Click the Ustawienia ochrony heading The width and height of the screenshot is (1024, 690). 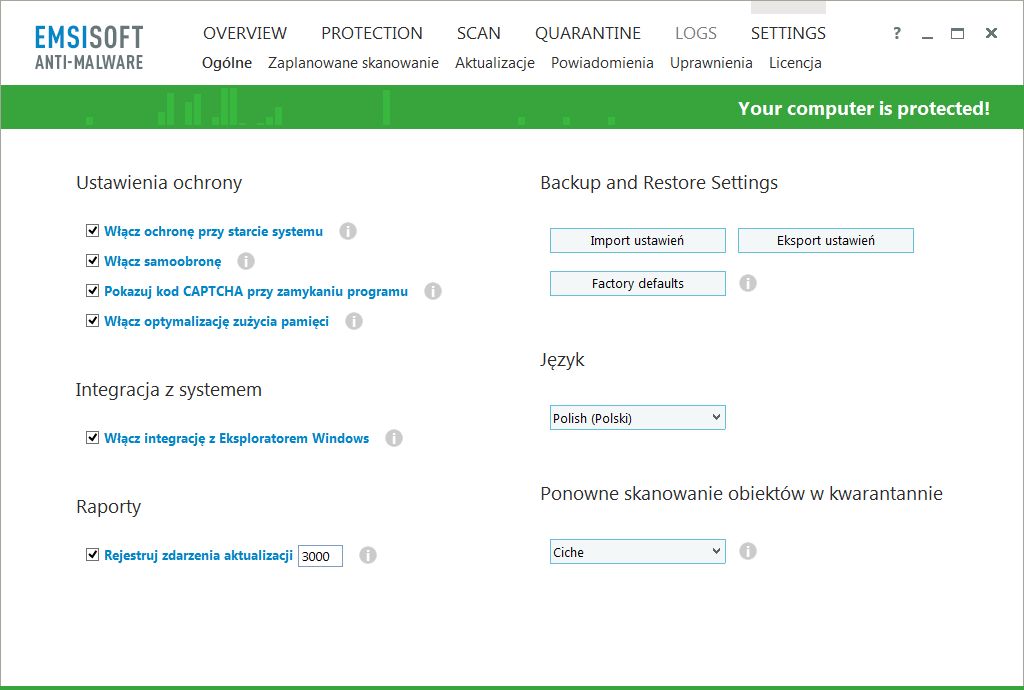click(x=159, y=183)
